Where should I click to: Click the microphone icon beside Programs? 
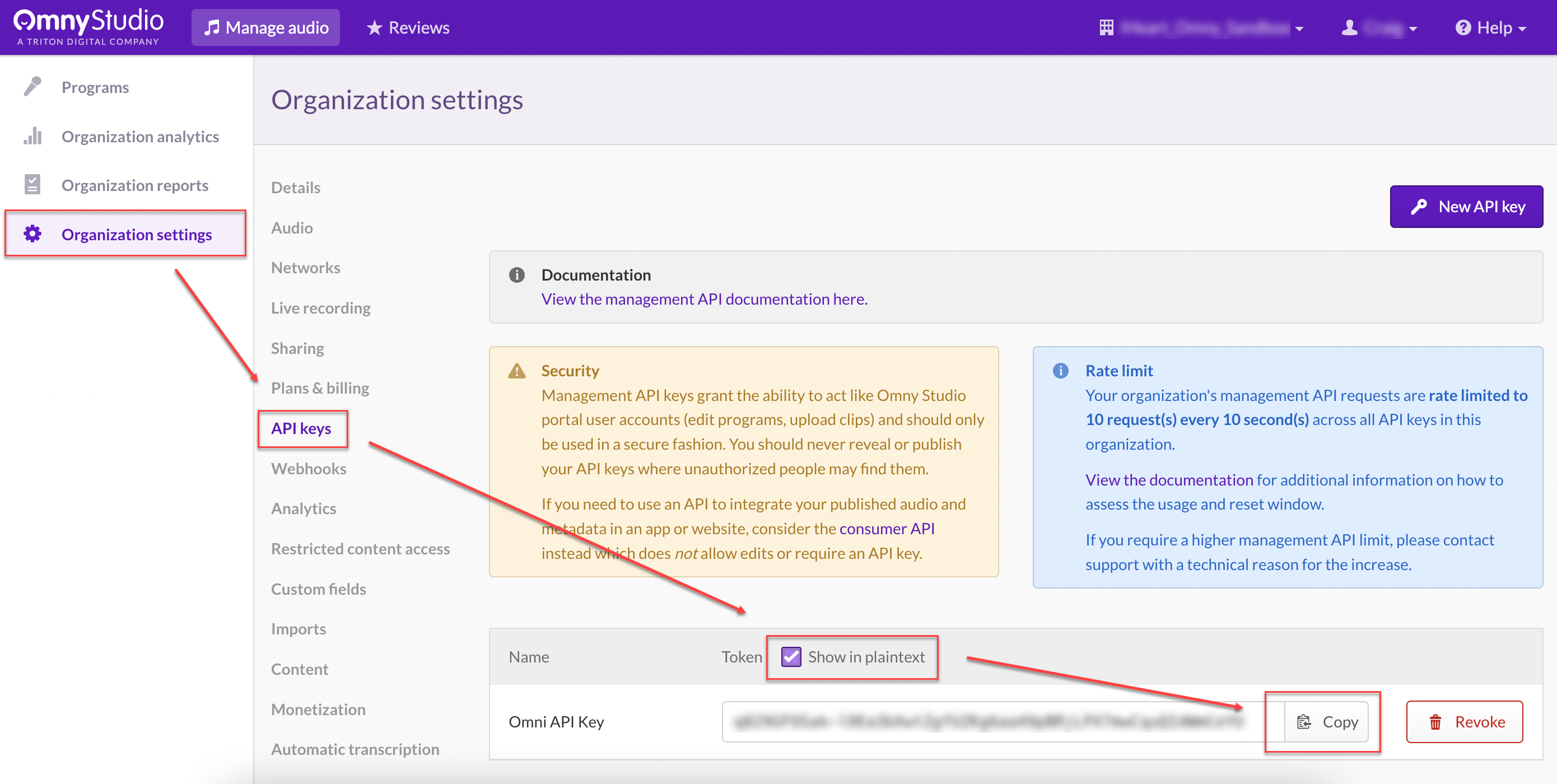tap(32, 87)
